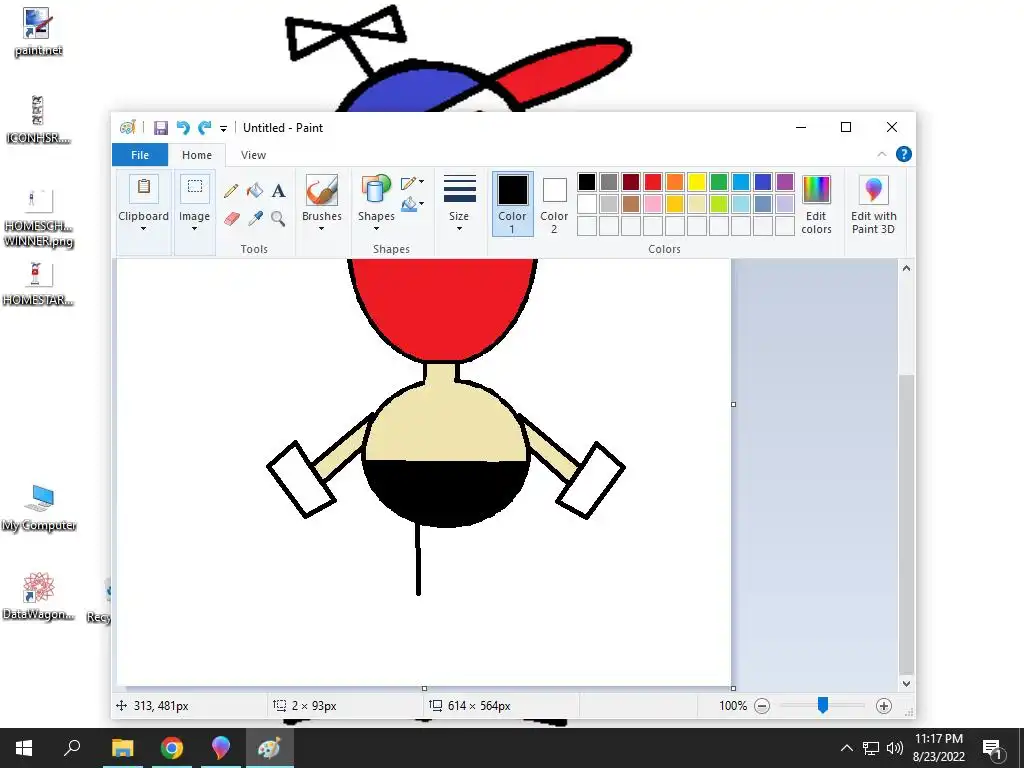Click the volume speaker tray icon
Viewport: 1024px width, 768px height.
coord(895,748)
